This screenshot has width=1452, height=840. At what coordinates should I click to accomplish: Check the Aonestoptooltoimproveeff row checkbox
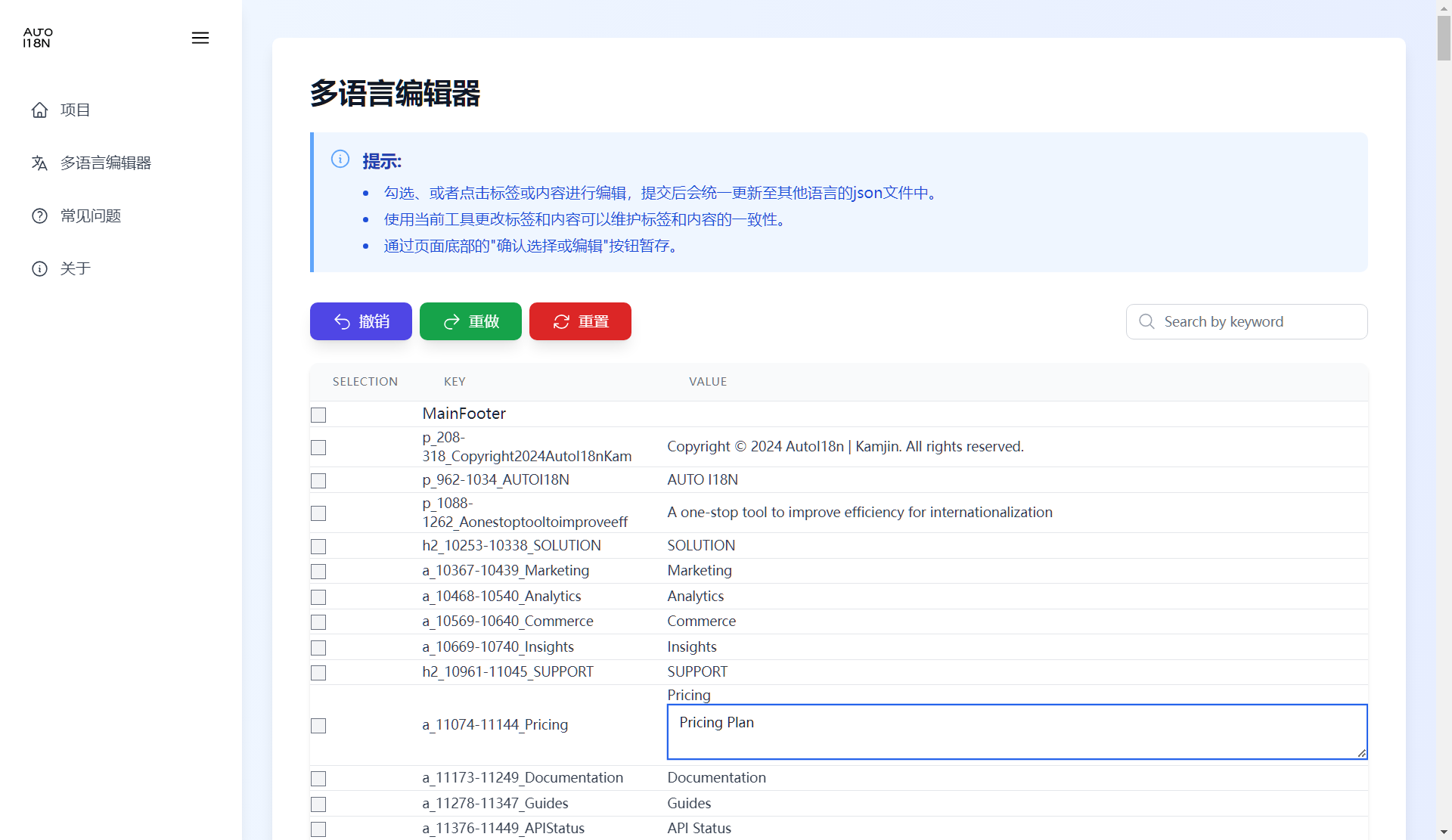318,513
